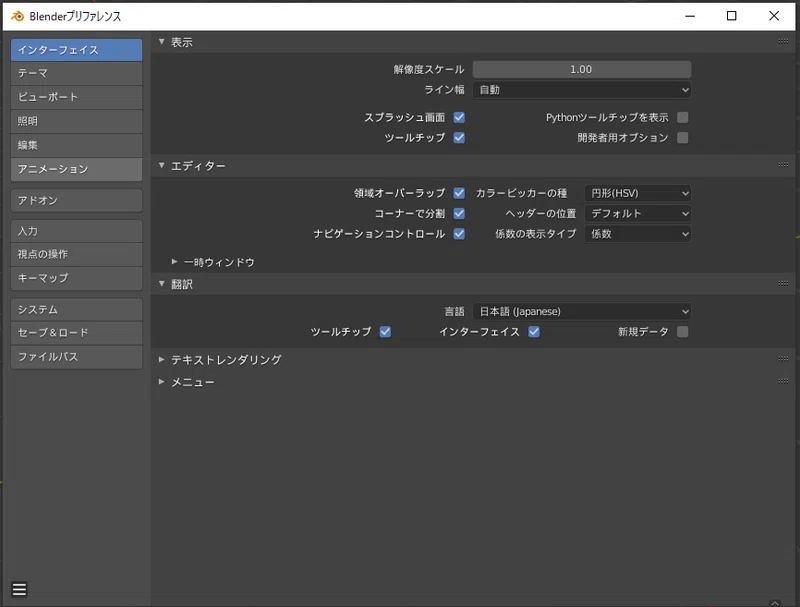Open the システム tab
The width and height of the screenshot is (800, 607).
77,310
